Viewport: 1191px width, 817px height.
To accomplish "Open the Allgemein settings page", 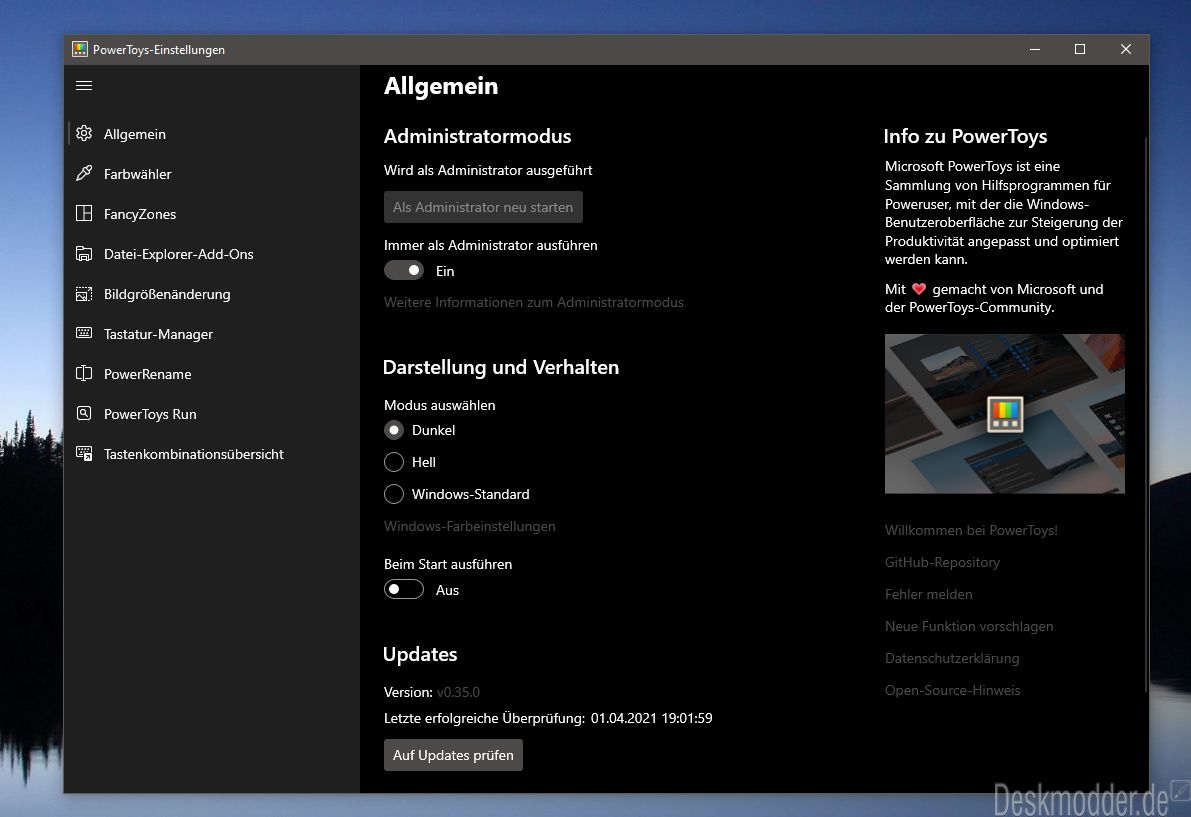I will [213, 134].
